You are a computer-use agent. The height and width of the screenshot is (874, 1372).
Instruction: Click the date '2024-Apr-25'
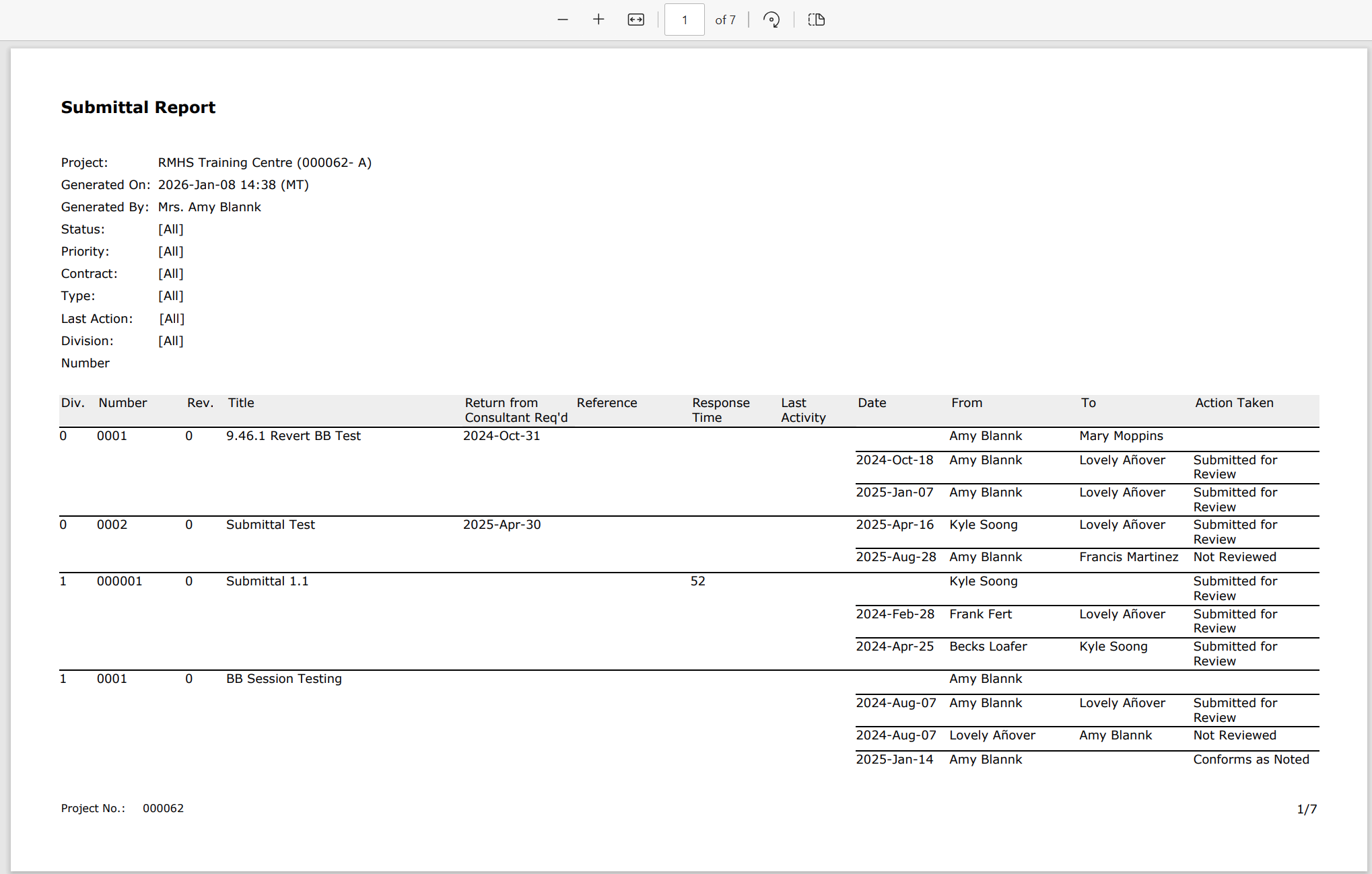coord(895,647)
